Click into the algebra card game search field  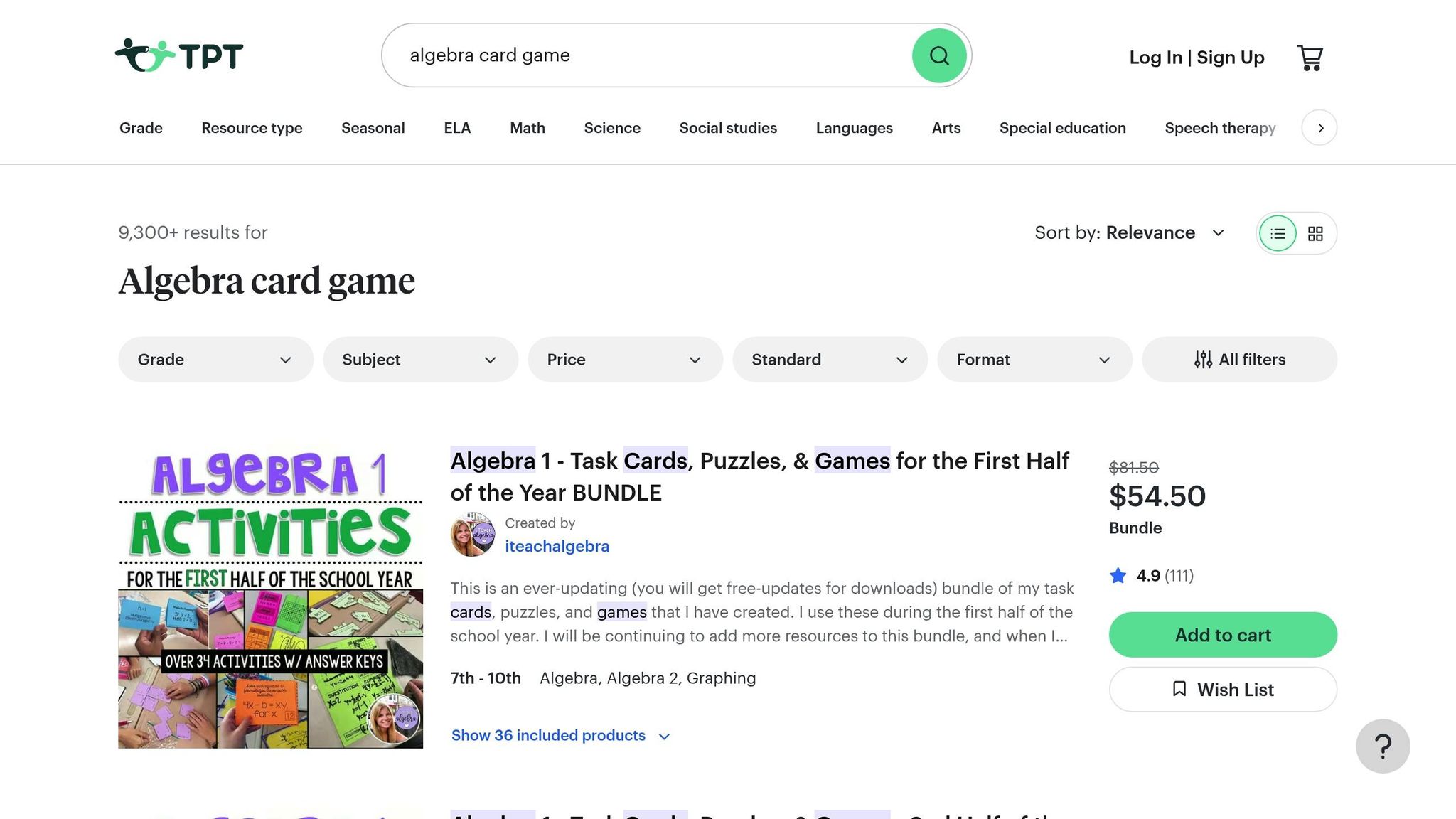click(647, 55)
